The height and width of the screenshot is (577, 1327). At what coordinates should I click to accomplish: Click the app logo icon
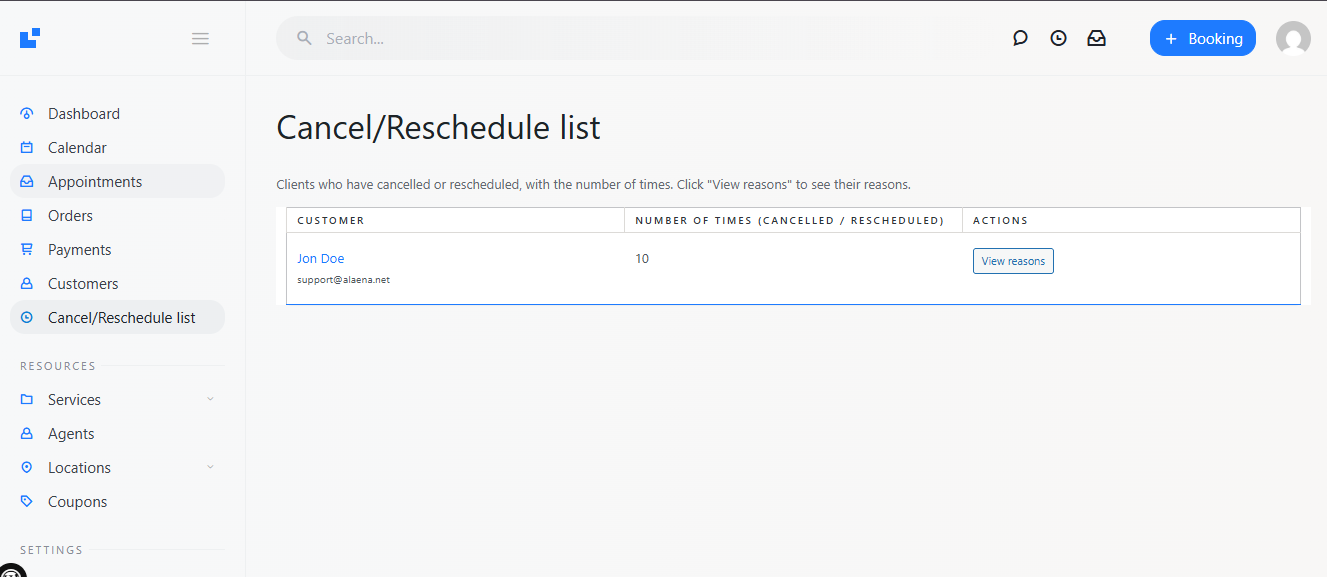[x=30, y=38]
